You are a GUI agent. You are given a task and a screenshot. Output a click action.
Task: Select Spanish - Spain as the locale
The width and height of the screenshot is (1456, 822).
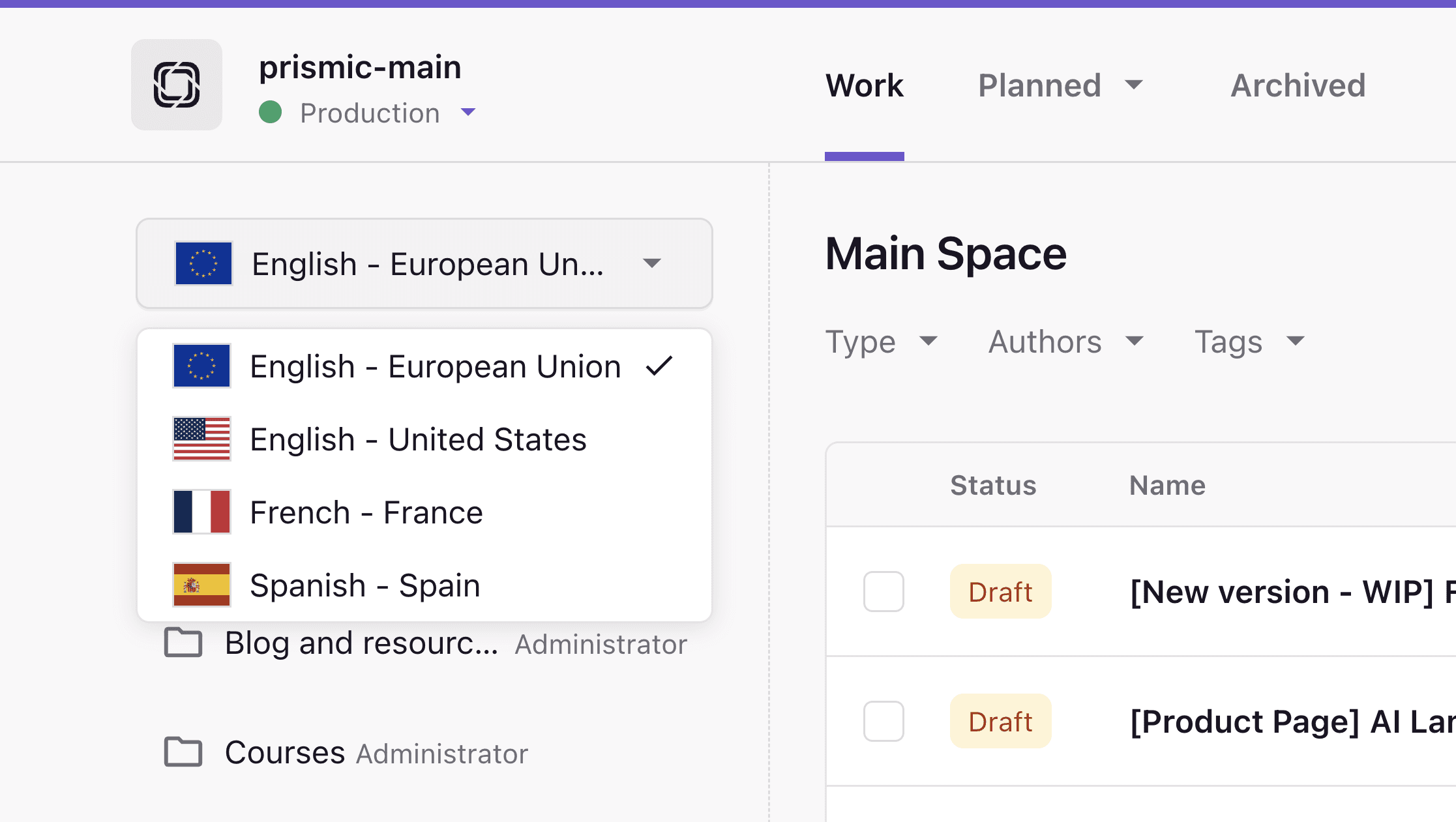tap(364, 585)
